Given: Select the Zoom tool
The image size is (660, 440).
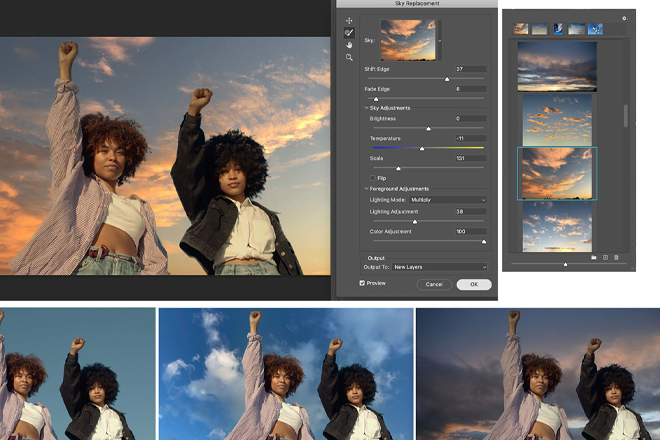Looking at the screenshot, I should [349, 58].
